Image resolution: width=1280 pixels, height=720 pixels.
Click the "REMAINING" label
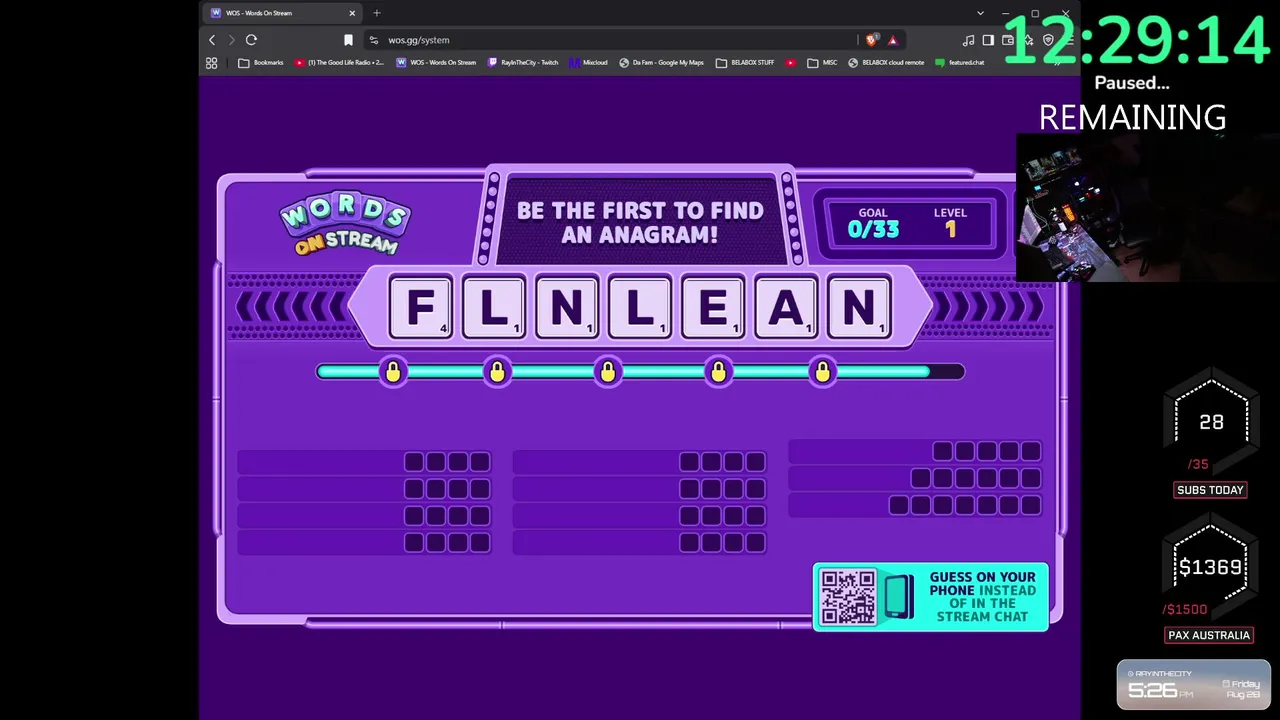tap(1132, 117)
